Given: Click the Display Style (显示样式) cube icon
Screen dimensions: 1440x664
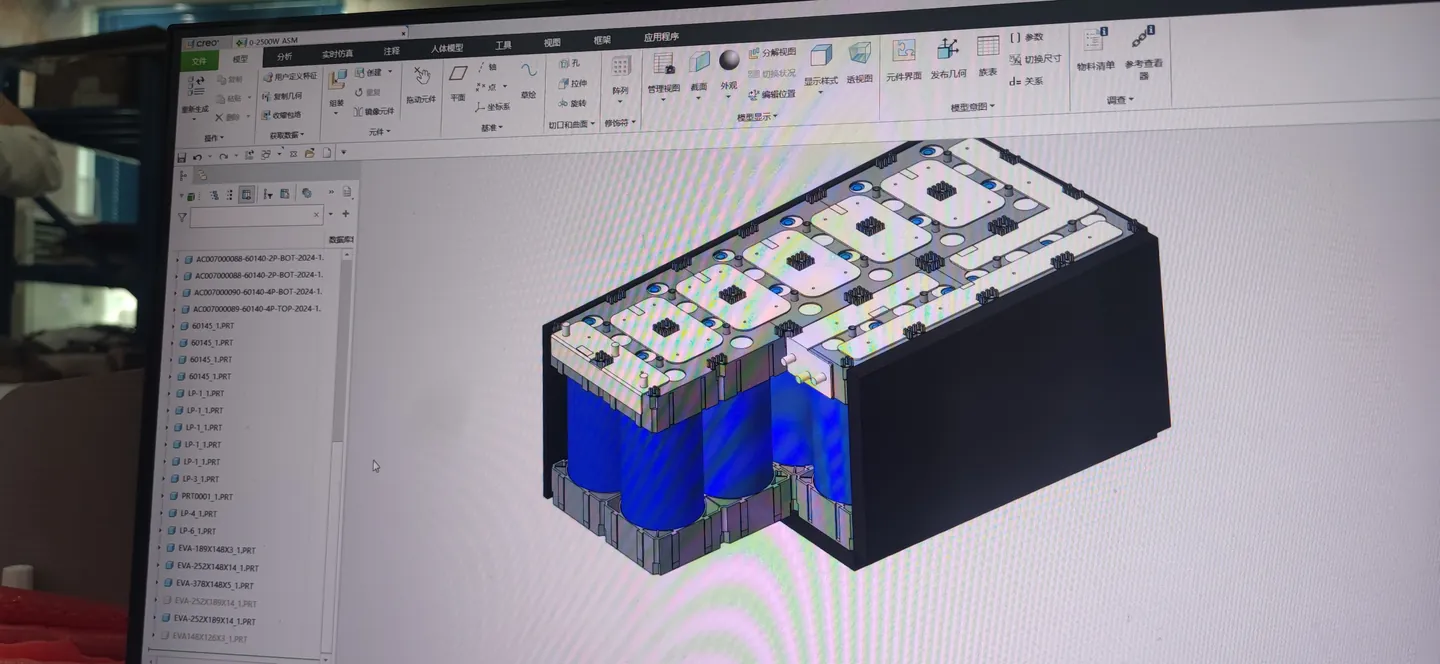Looking at the screenshot, I should click(821, 56).
